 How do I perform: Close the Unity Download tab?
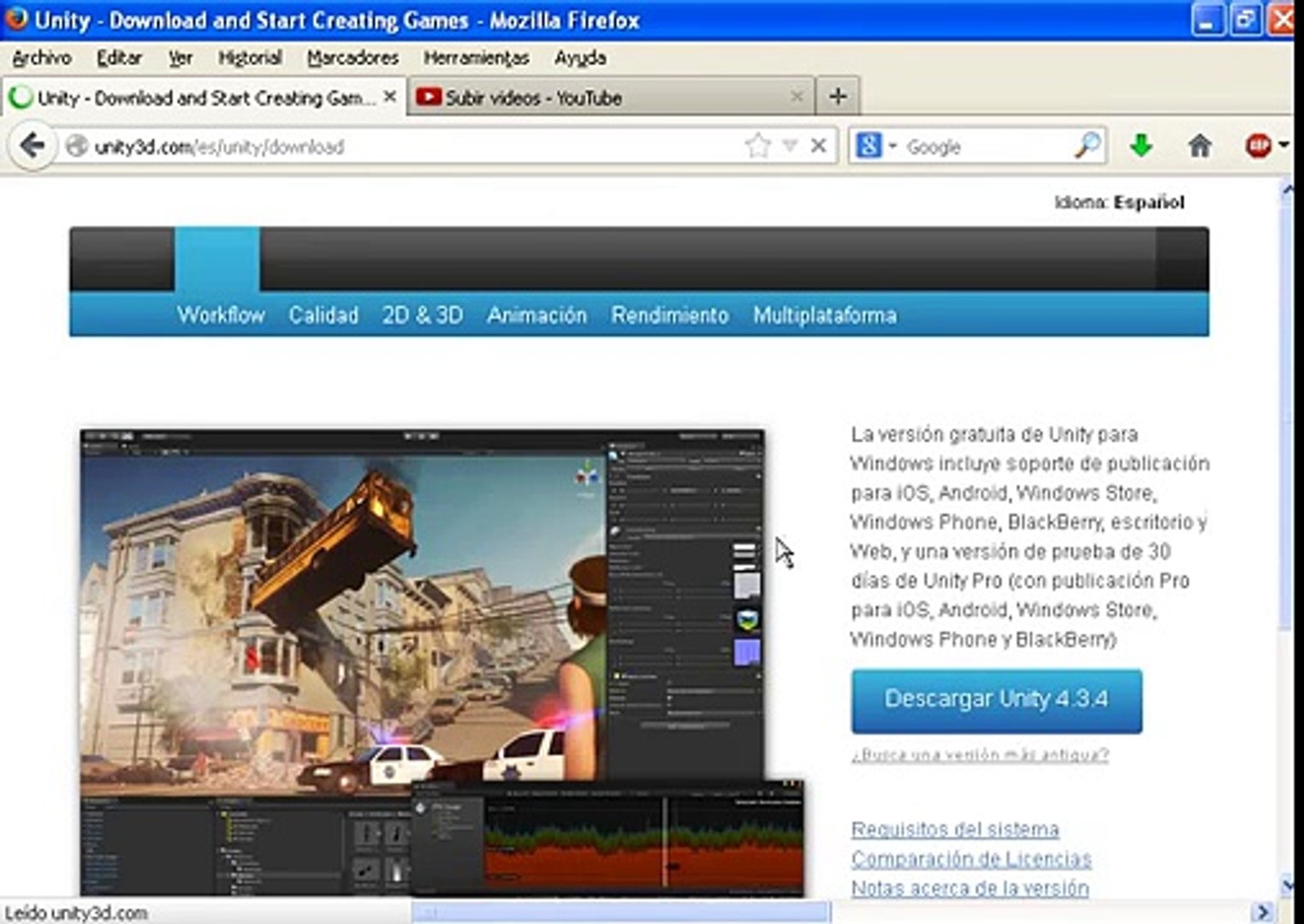click(389, 97)
